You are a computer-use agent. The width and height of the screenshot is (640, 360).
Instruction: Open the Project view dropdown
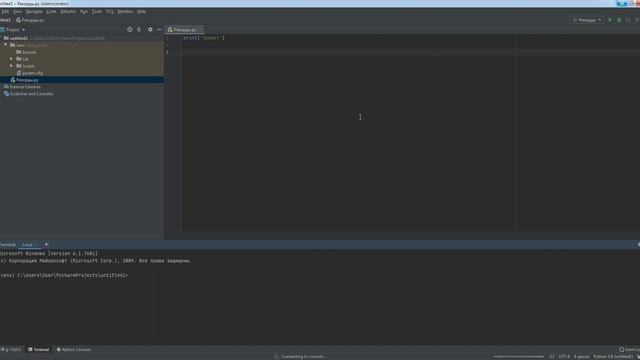tap(15, 30)
